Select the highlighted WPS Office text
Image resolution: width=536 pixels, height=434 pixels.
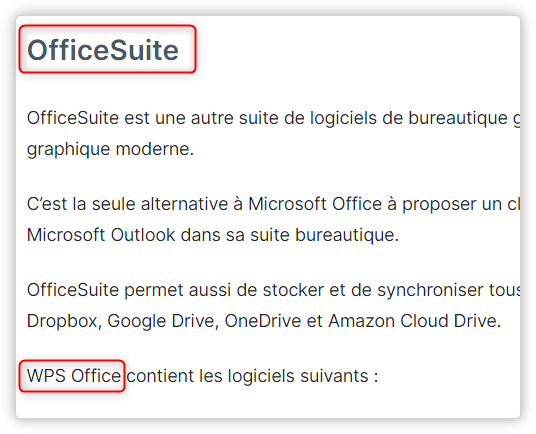click(73, 376)
